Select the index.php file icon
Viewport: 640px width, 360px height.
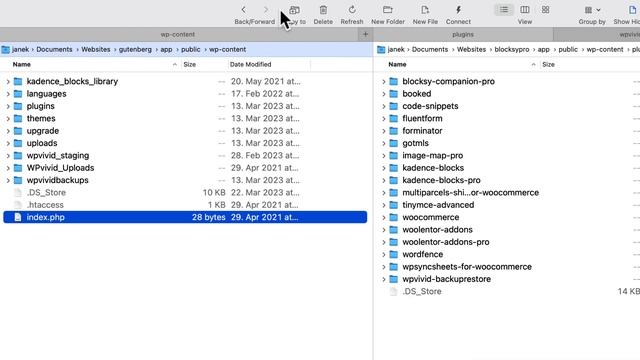(x=18, y=217)
